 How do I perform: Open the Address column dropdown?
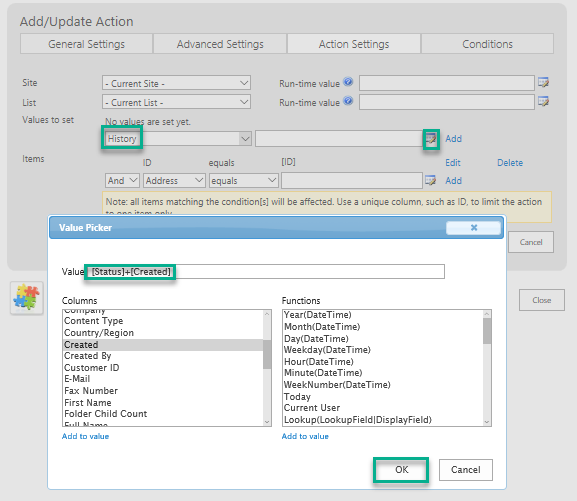174,180
